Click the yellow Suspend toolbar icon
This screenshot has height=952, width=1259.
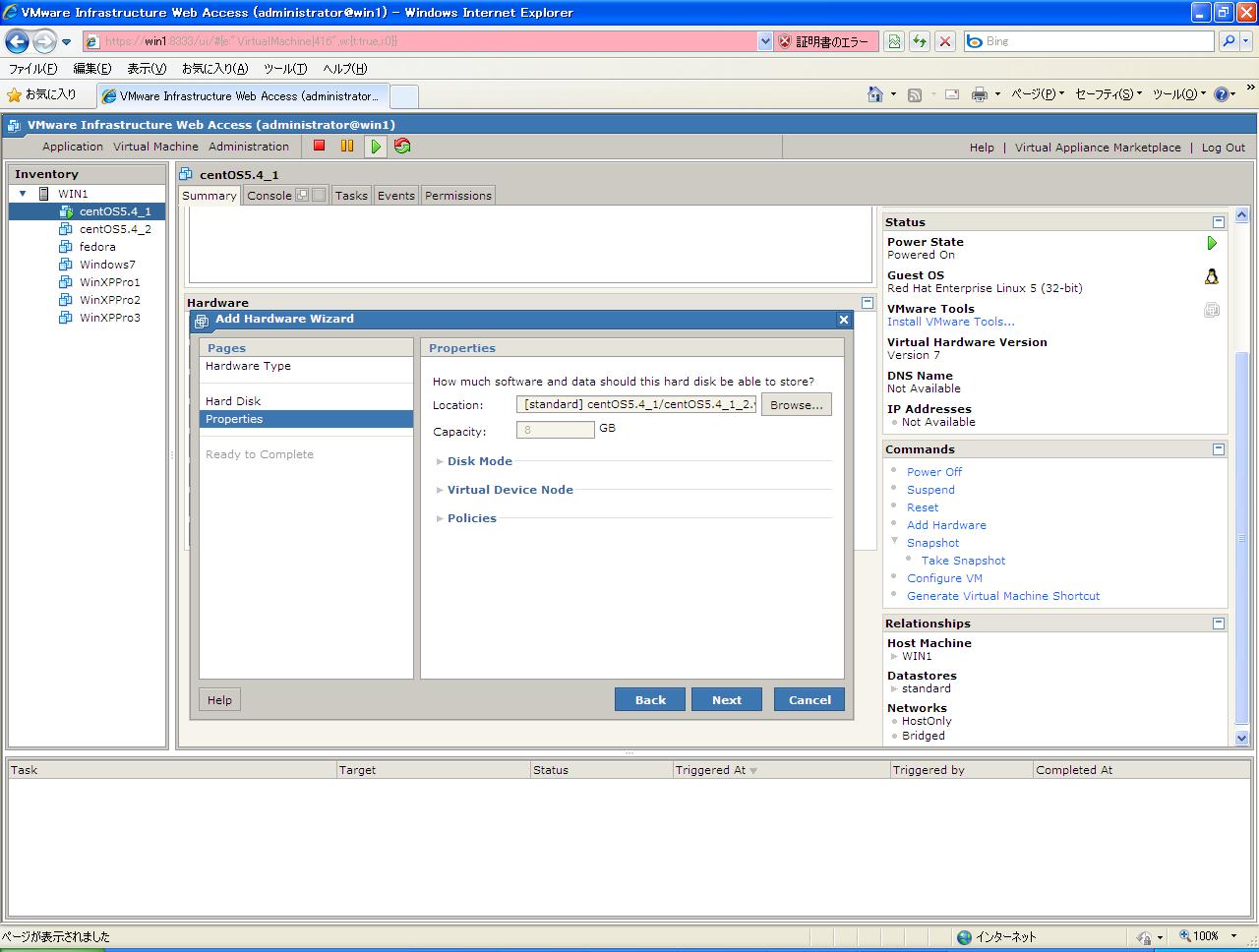346,146
